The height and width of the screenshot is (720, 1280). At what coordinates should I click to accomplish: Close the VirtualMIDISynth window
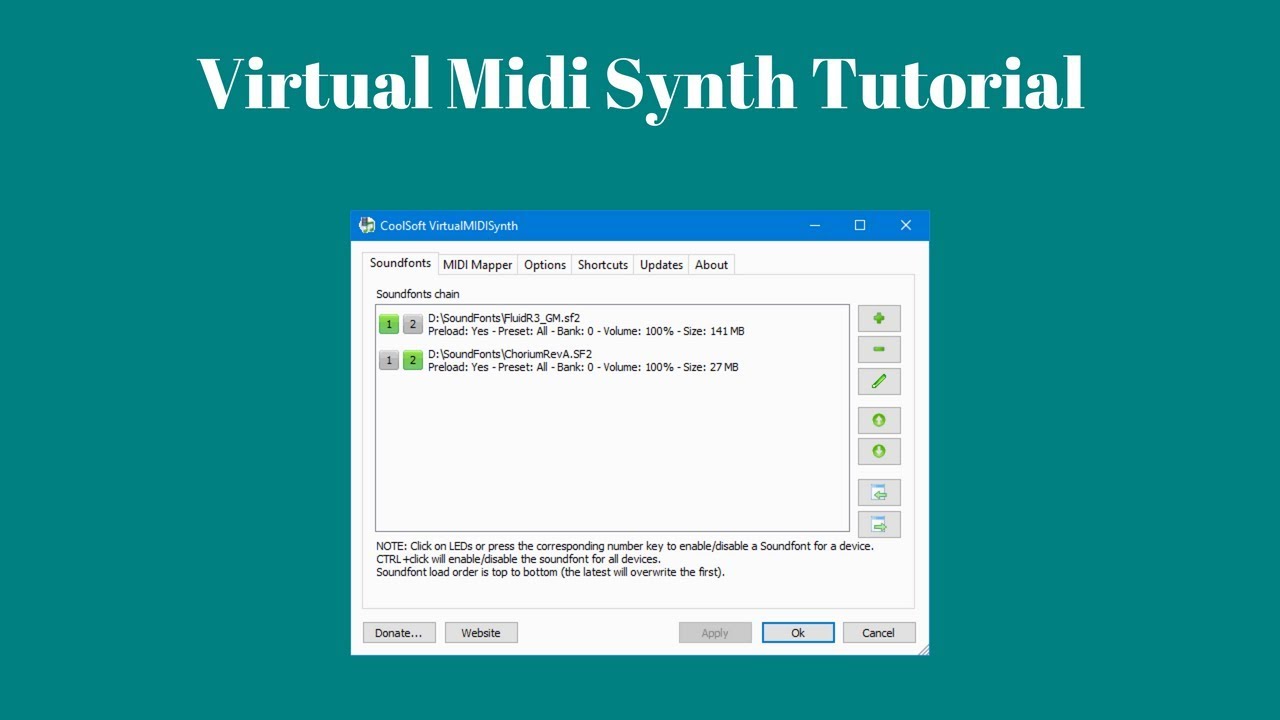click(906, 226)
